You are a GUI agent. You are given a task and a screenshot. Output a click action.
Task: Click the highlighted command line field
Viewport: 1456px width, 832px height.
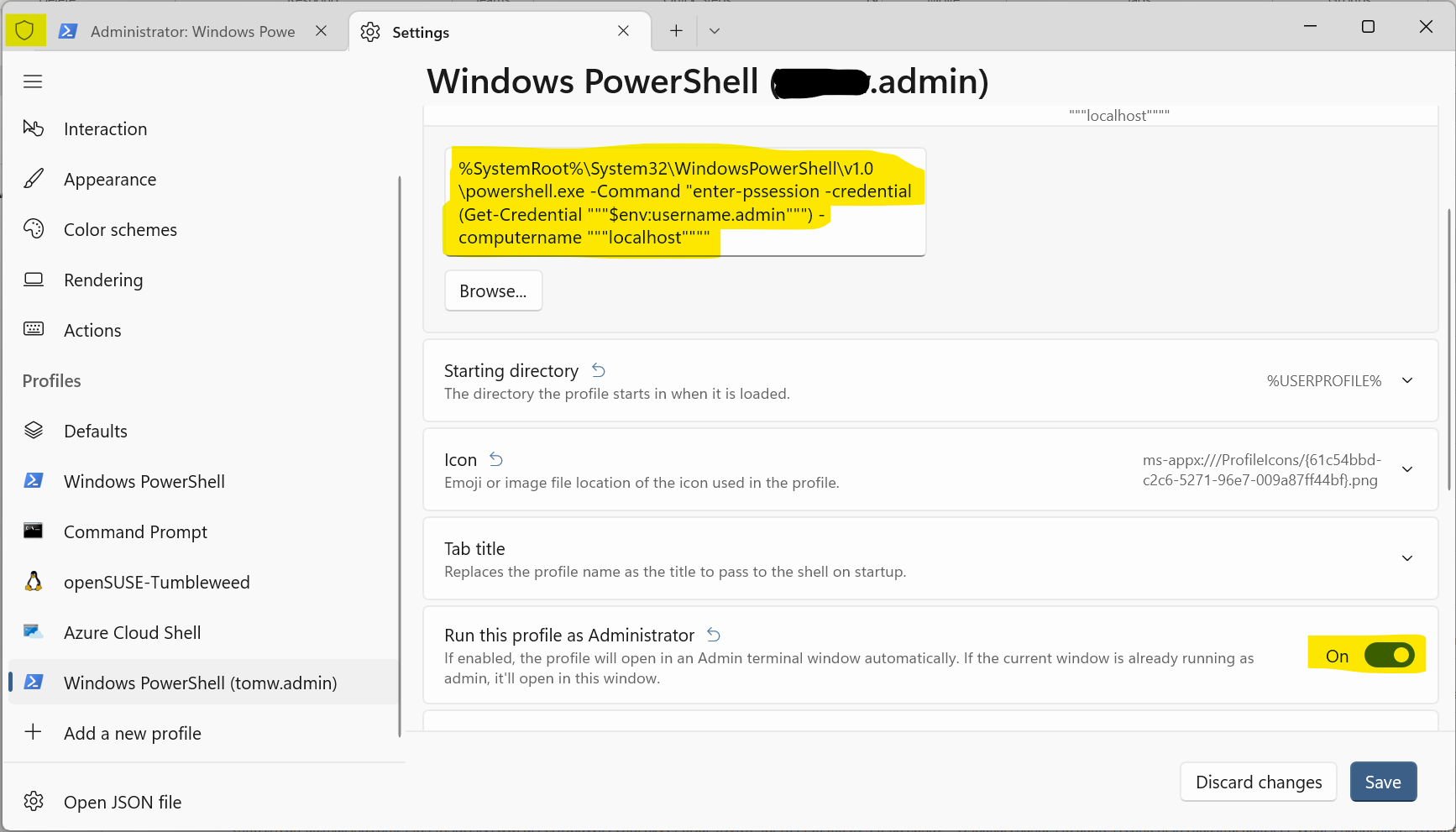683,202
